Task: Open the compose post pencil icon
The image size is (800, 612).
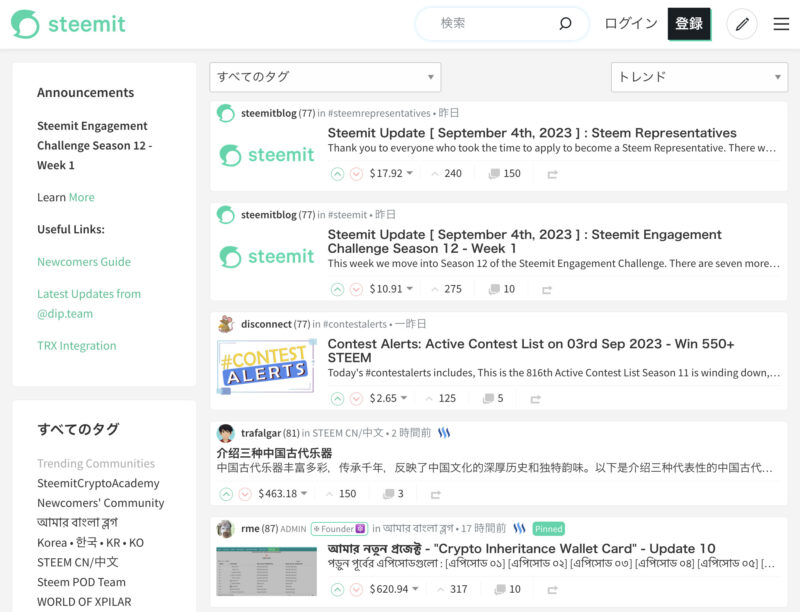Action: click(742, 24)
